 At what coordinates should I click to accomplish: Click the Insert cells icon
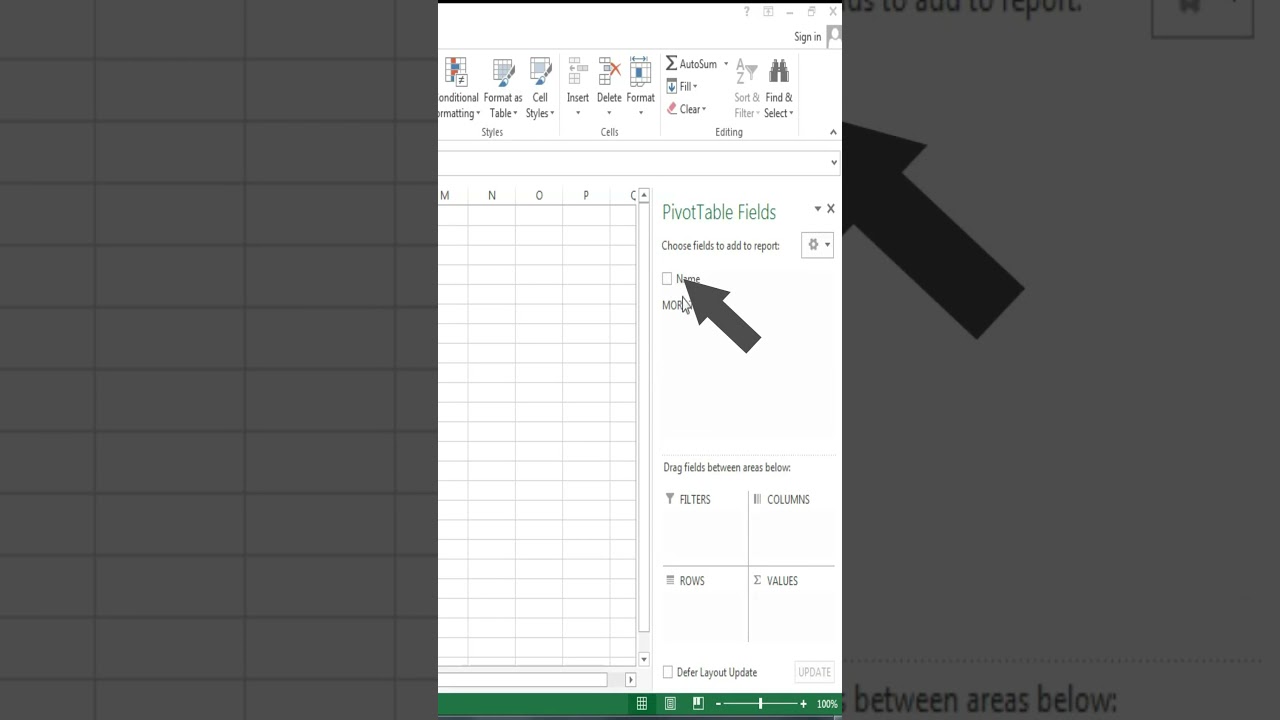click(x=578, y=72)
